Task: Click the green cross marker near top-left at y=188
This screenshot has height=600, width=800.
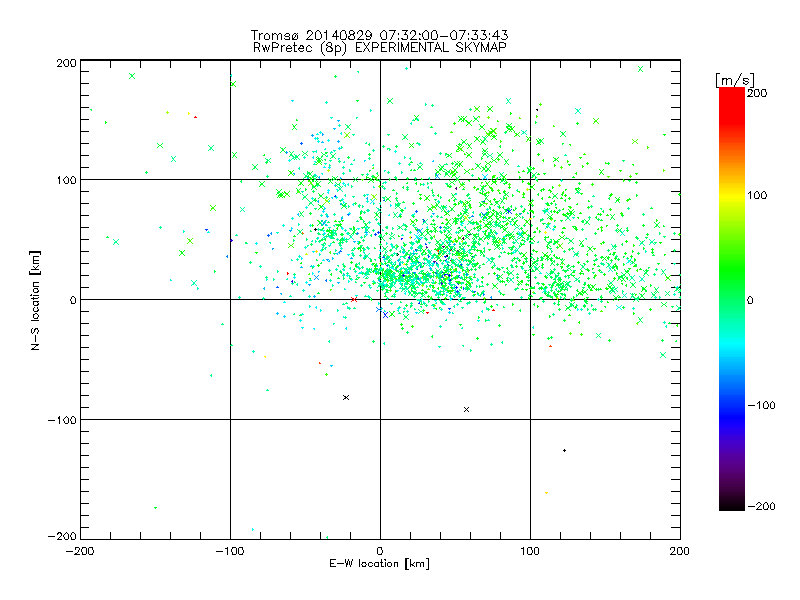Action: (132, 76)
